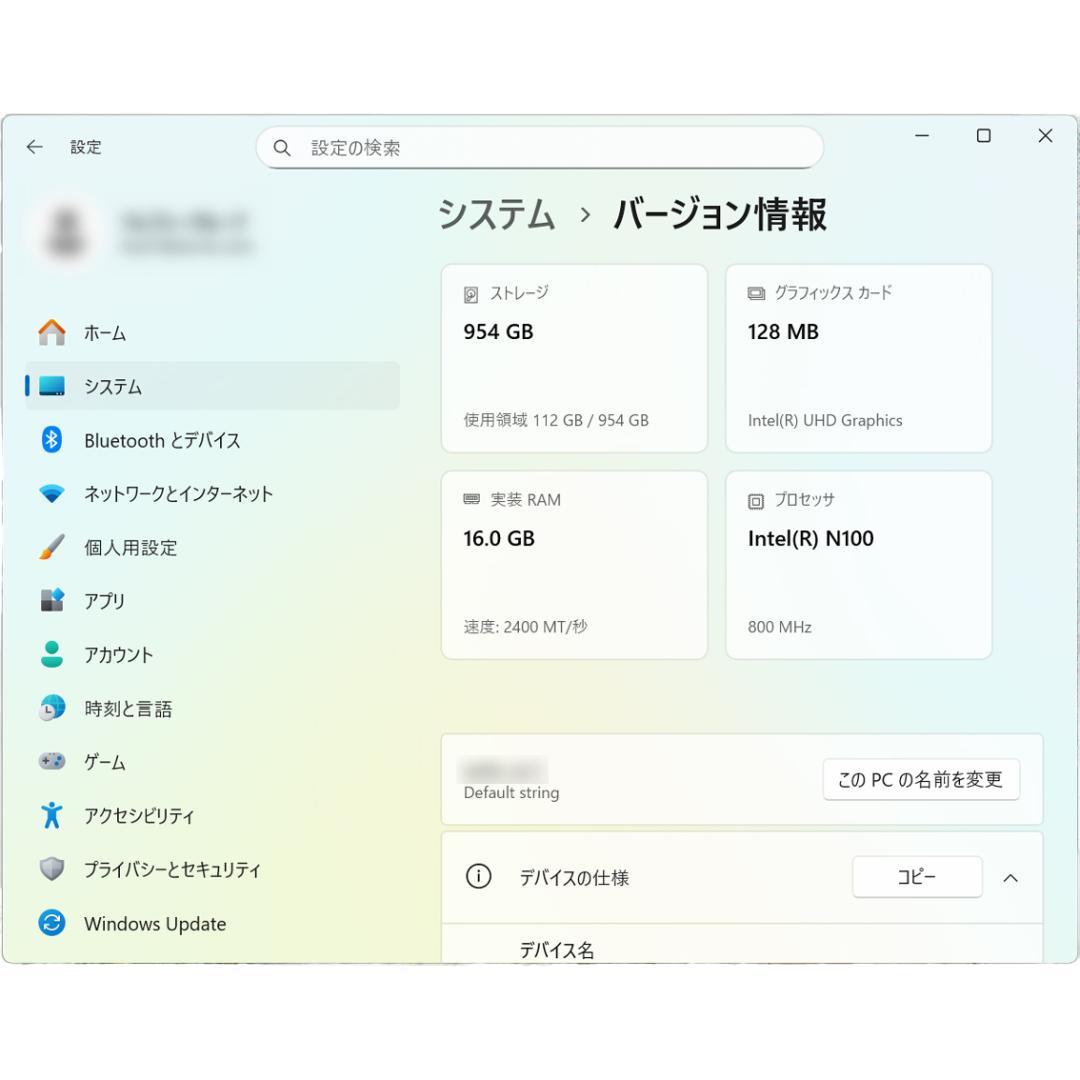Click the back arrow in Settings

35,146
